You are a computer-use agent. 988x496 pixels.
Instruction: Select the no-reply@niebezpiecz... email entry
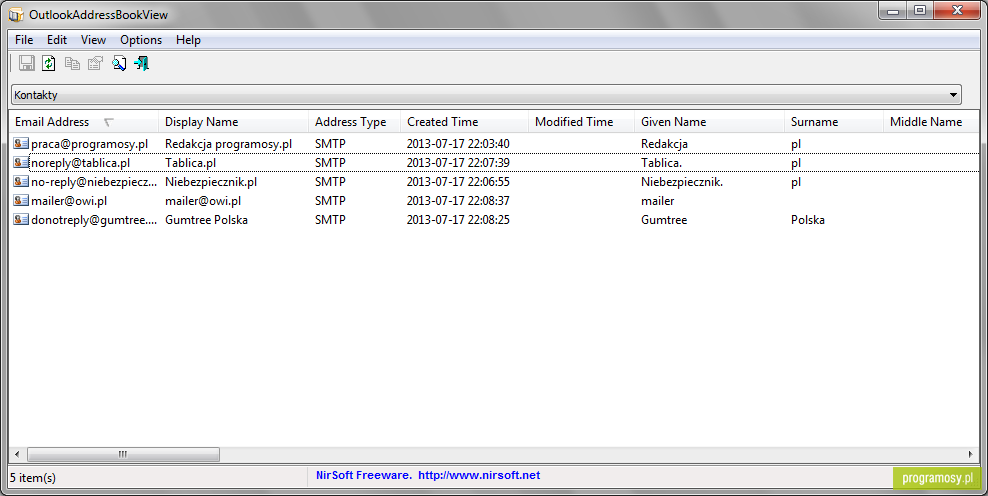(x=94, y=182)
